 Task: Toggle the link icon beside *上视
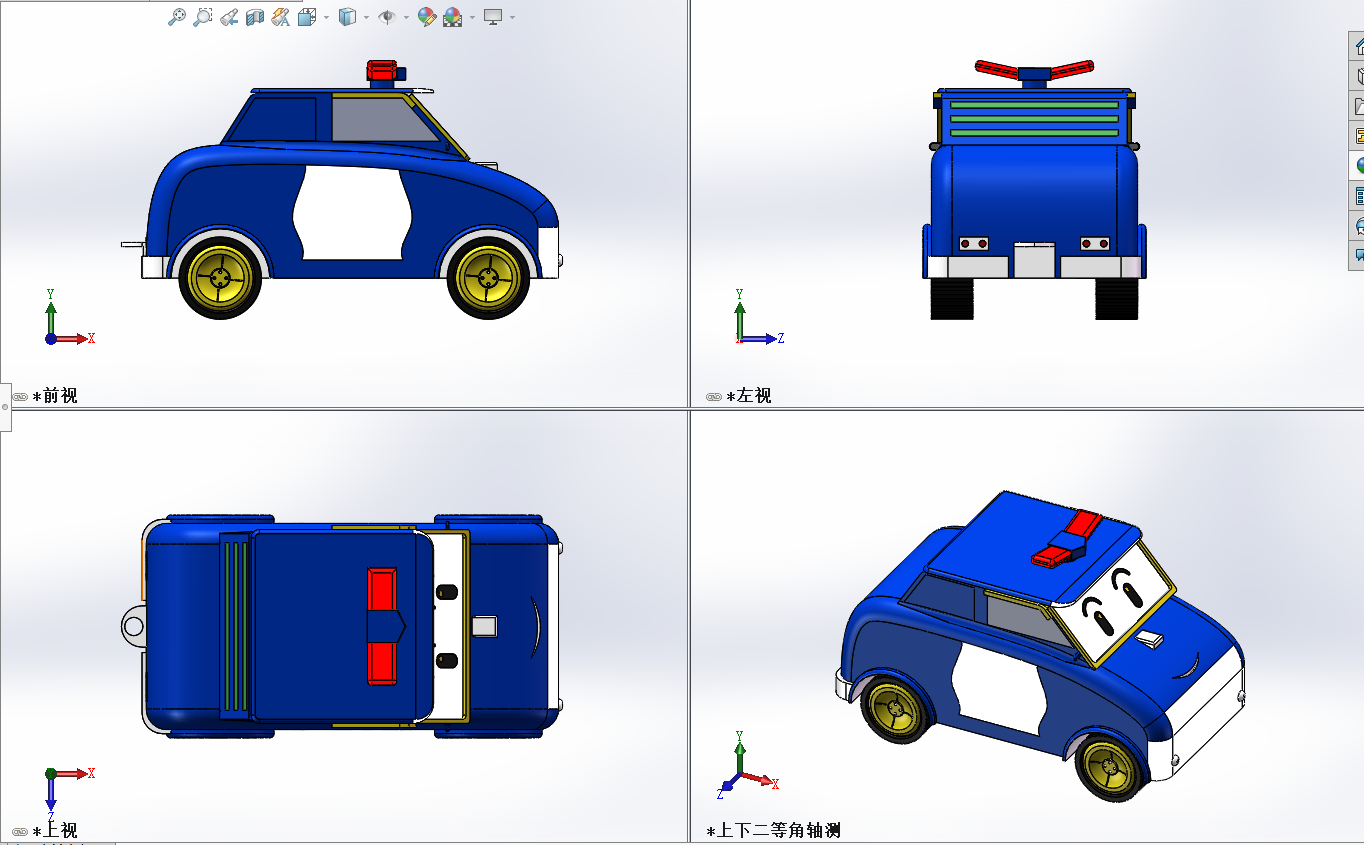[21, 832]
